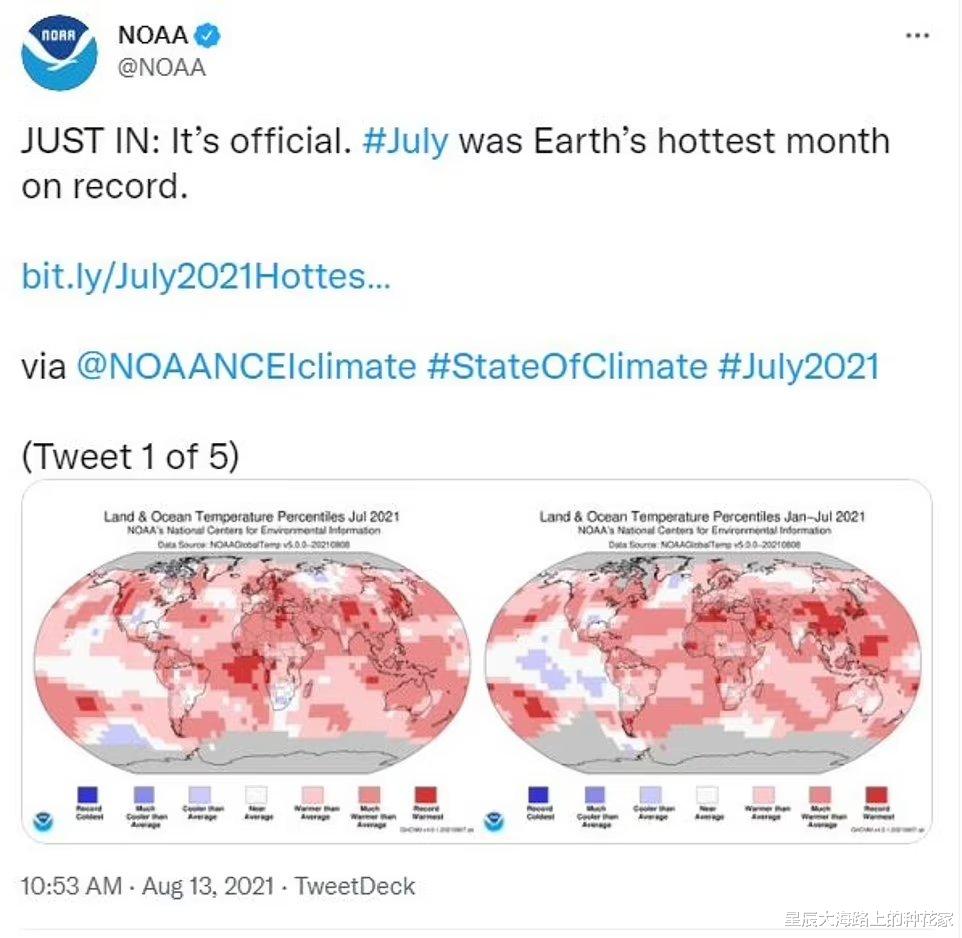Click the NOAA profile avatar logo
Image resolution: width=962 pixels, height=938 pixels.
point(59,53)
